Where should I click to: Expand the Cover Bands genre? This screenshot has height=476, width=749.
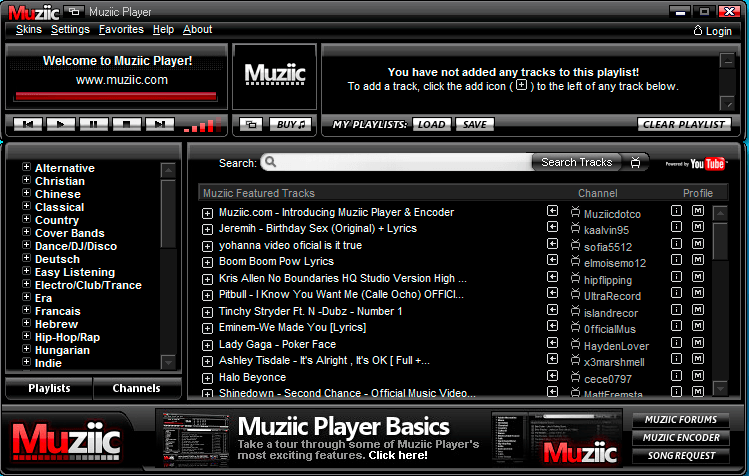pos(26,232)
